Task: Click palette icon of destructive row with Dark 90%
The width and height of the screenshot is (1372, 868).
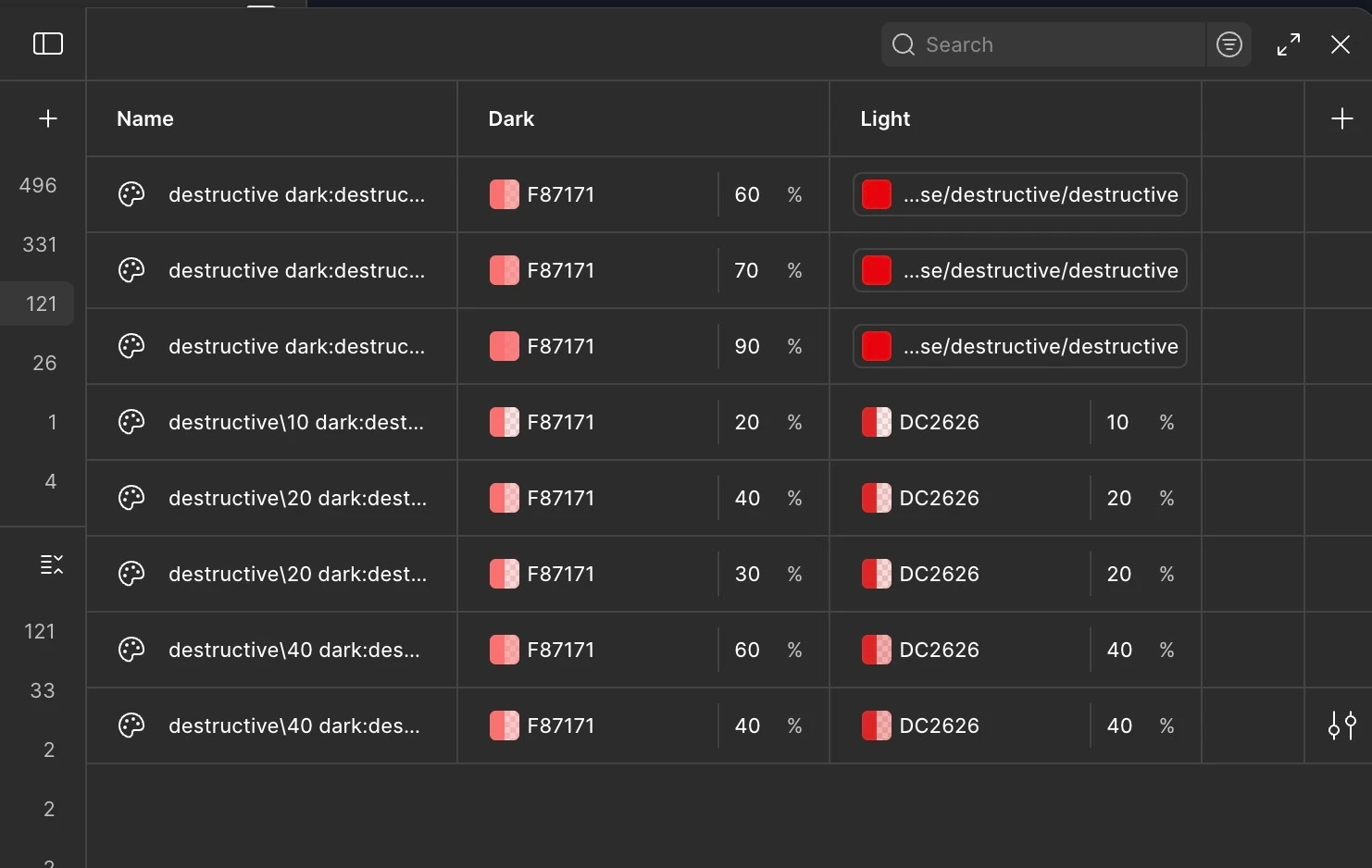Action: 131,346
